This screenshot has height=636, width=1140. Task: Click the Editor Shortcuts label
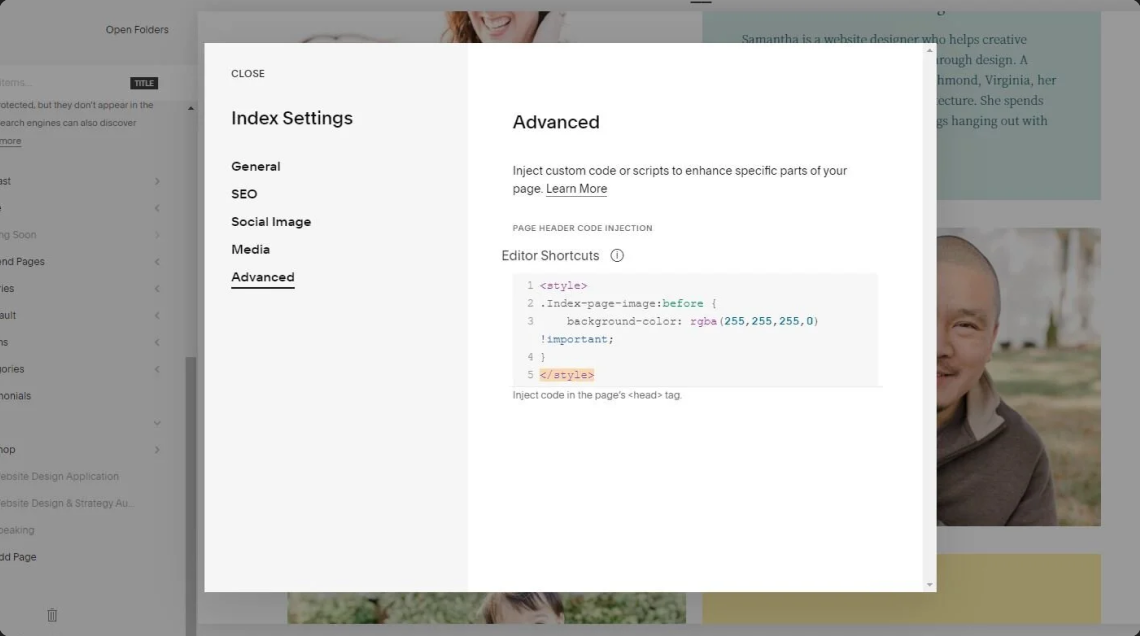(550, 256)
